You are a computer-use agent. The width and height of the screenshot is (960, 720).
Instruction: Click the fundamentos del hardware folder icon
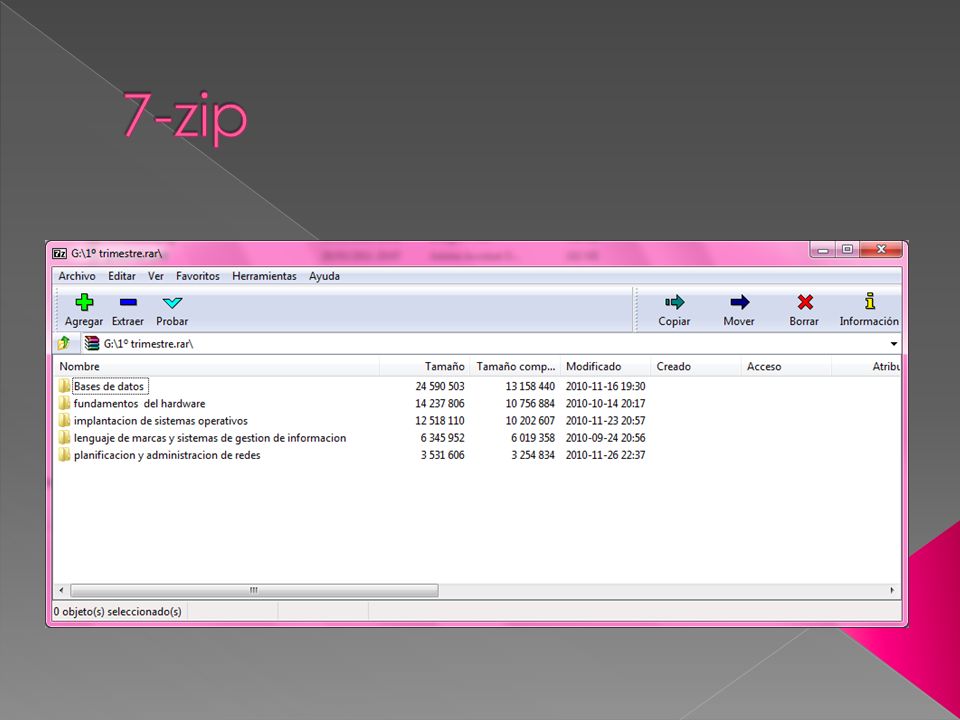pos(64,403)
